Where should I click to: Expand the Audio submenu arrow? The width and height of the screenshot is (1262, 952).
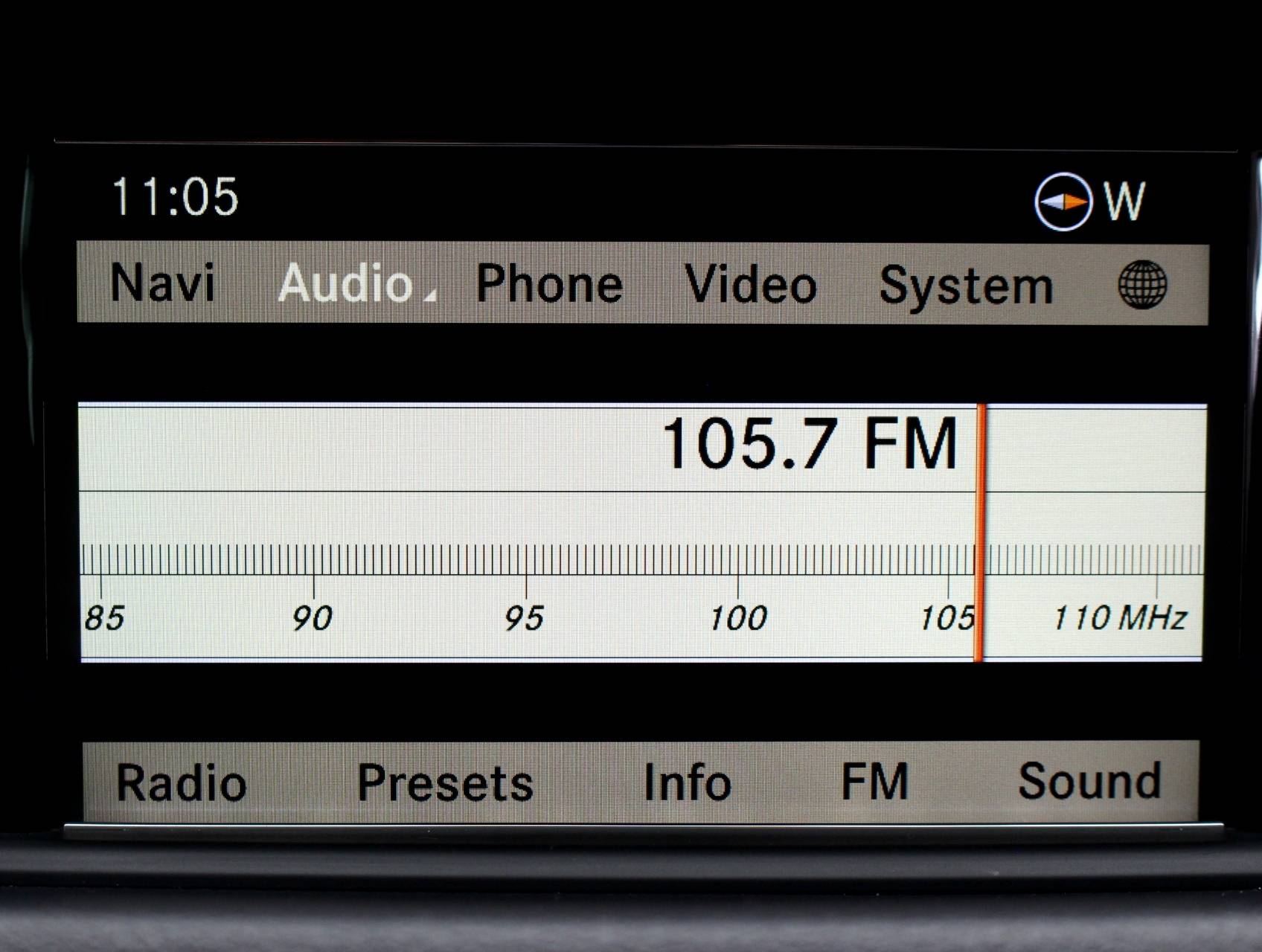pos(429,296)
